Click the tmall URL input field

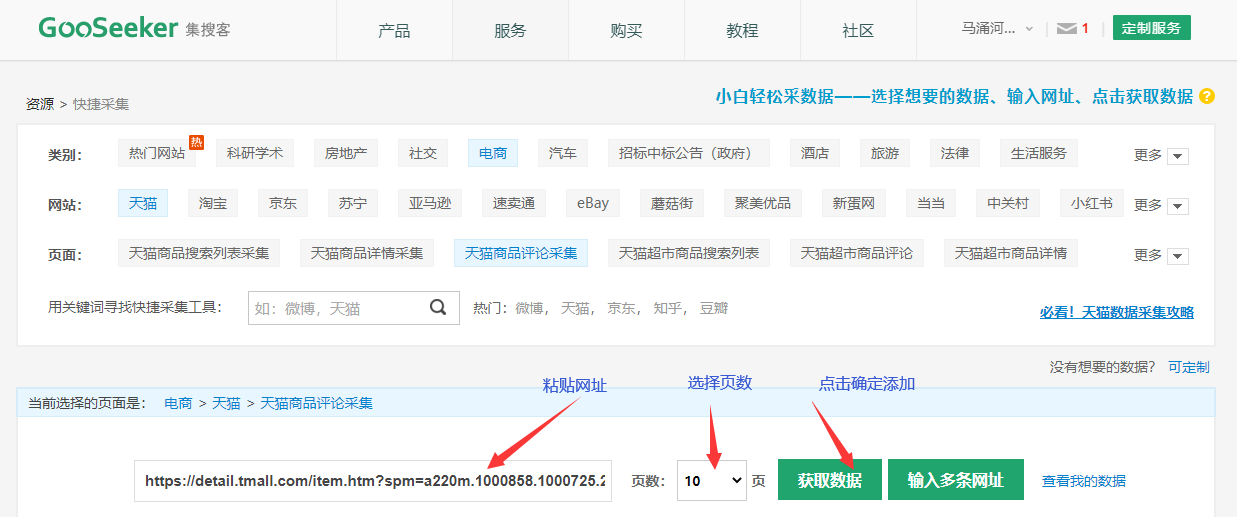pyautogui.click(x=373, y=480)
